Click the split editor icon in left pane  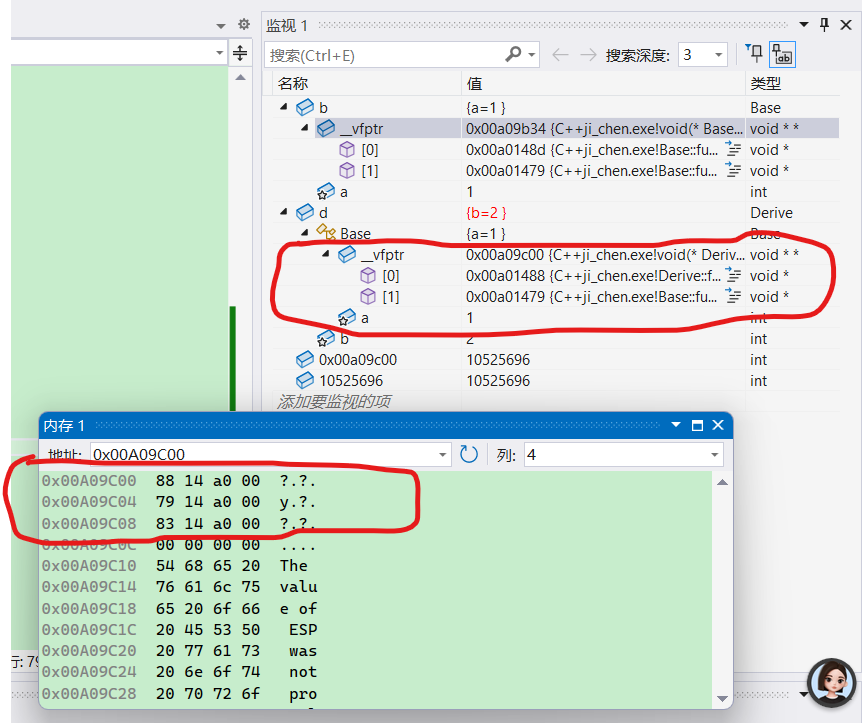pos(240,53)
